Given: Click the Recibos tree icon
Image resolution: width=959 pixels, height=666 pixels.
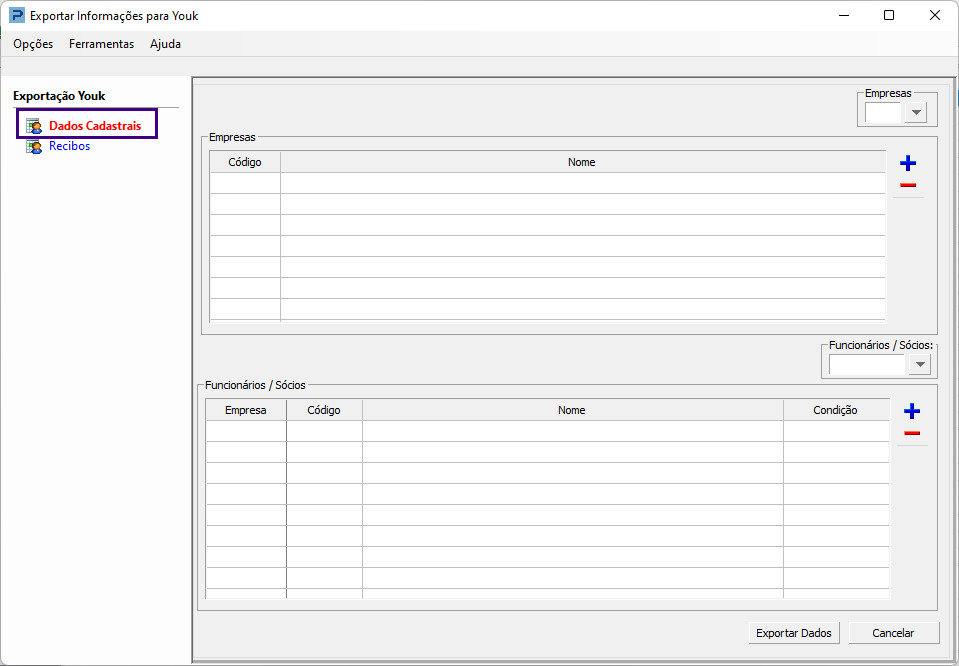Looking at the screenshot, I should point(34,146).
